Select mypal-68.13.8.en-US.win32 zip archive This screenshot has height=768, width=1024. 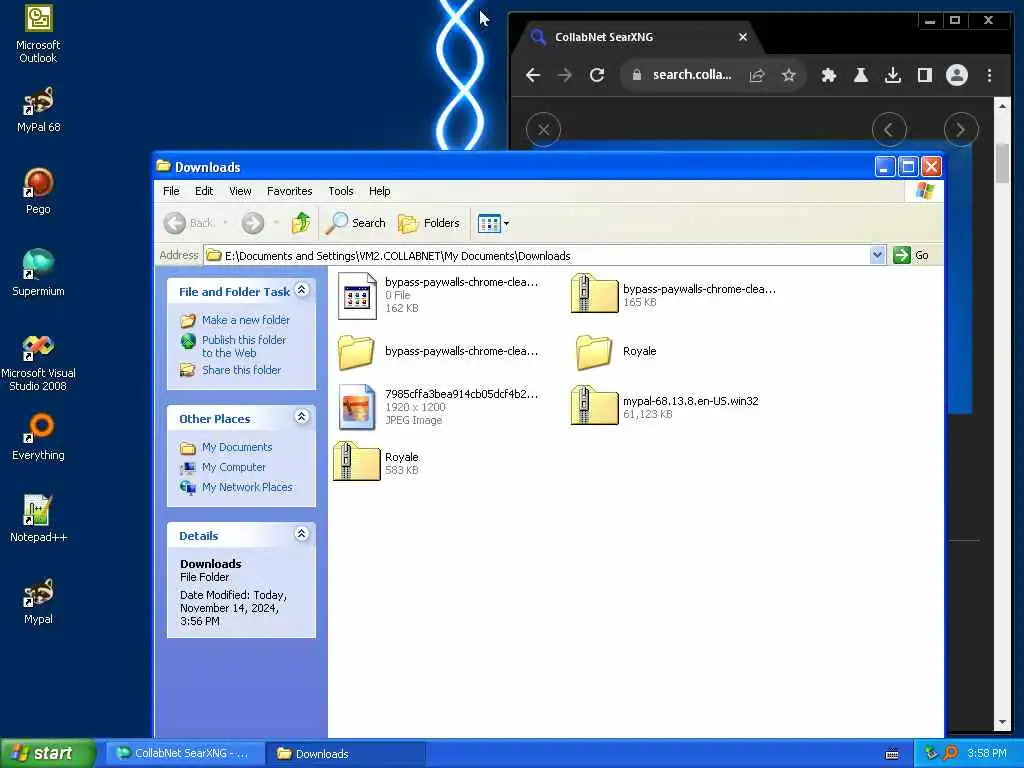(x=665, y=406)
